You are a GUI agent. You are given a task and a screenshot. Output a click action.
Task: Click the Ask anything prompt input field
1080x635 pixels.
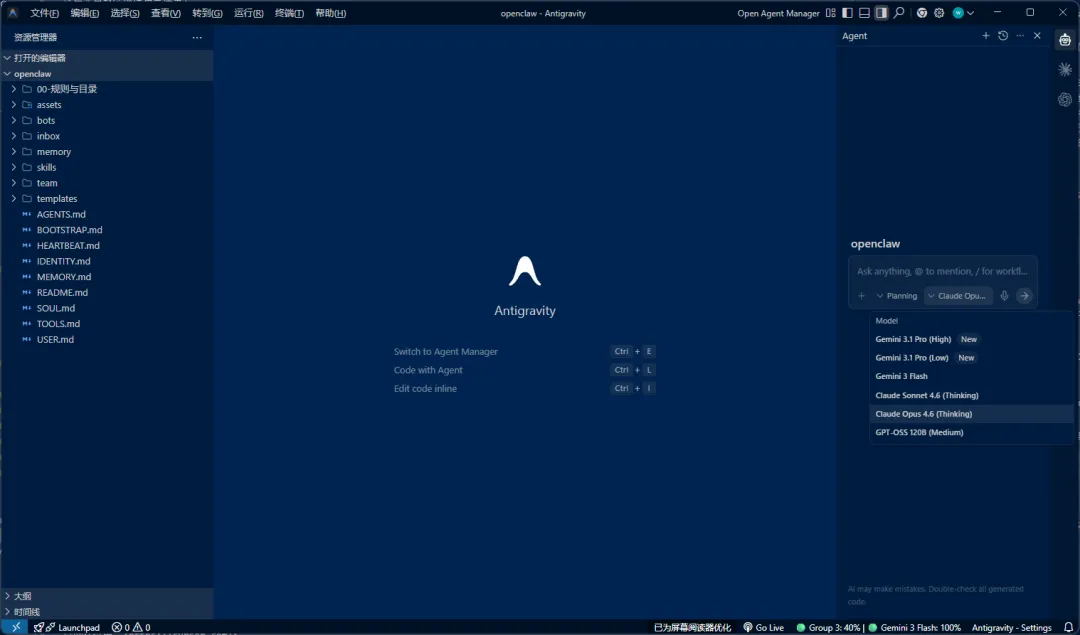point(942,271)
